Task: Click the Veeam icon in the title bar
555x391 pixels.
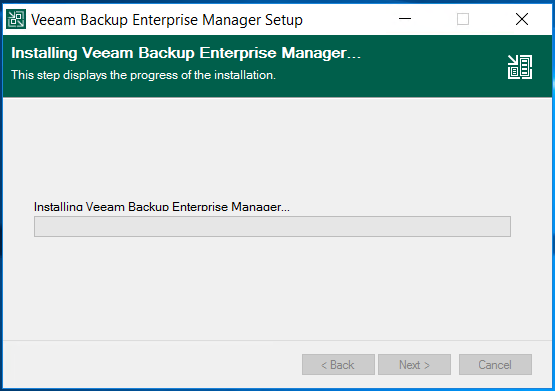Action: tap(16, 19)
